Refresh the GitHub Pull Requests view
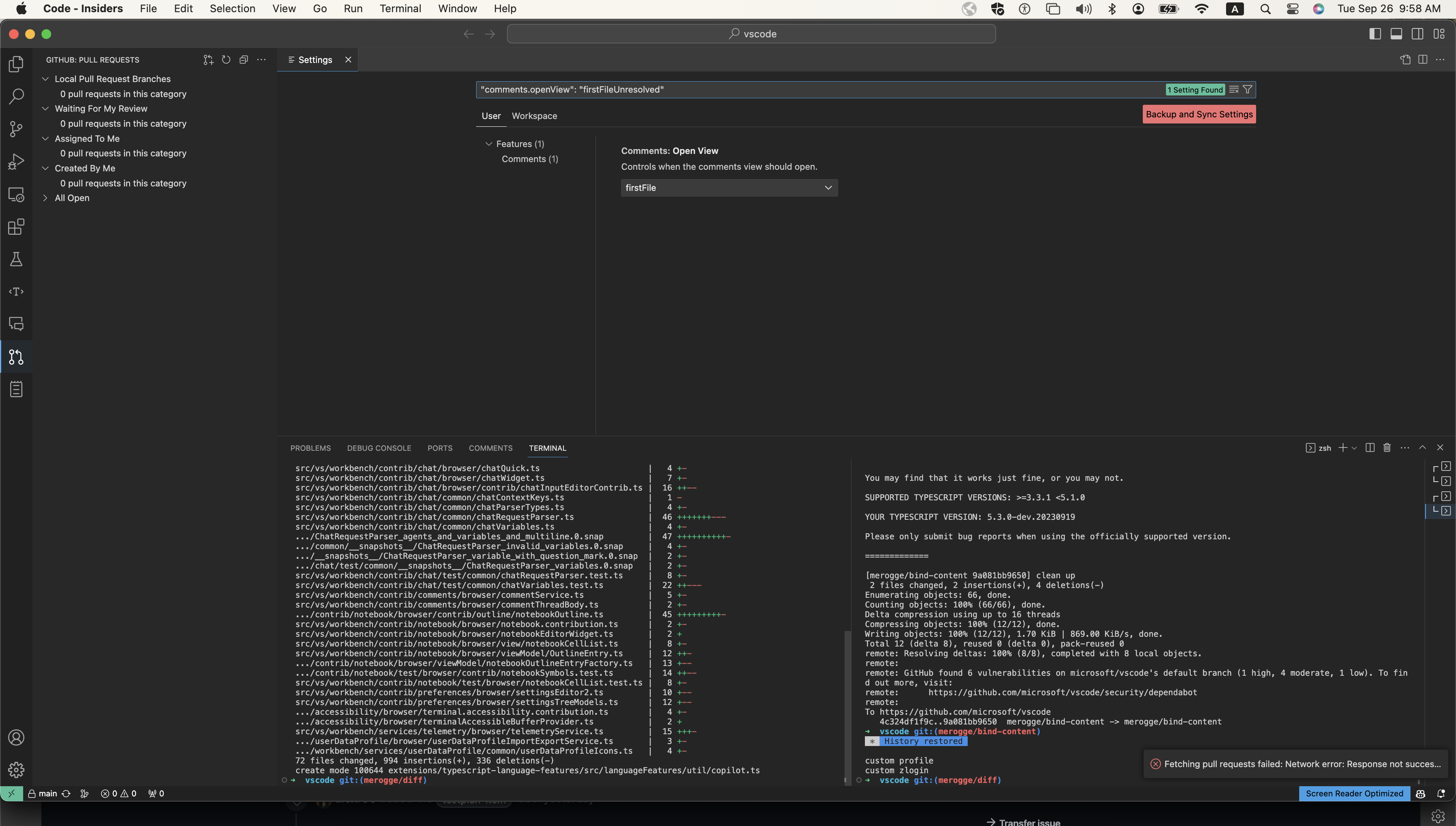The height and width of the screenshot is (826, 1456). 225,60
